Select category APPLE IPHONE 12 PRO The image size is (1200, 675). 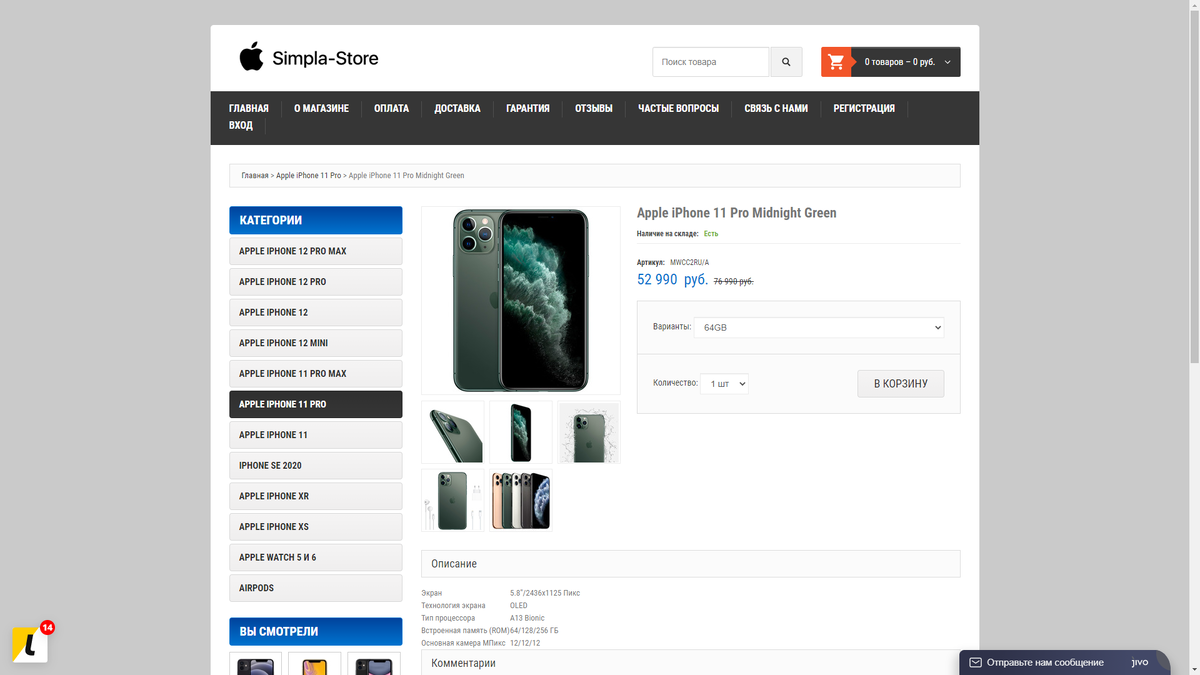coord(315,282)
